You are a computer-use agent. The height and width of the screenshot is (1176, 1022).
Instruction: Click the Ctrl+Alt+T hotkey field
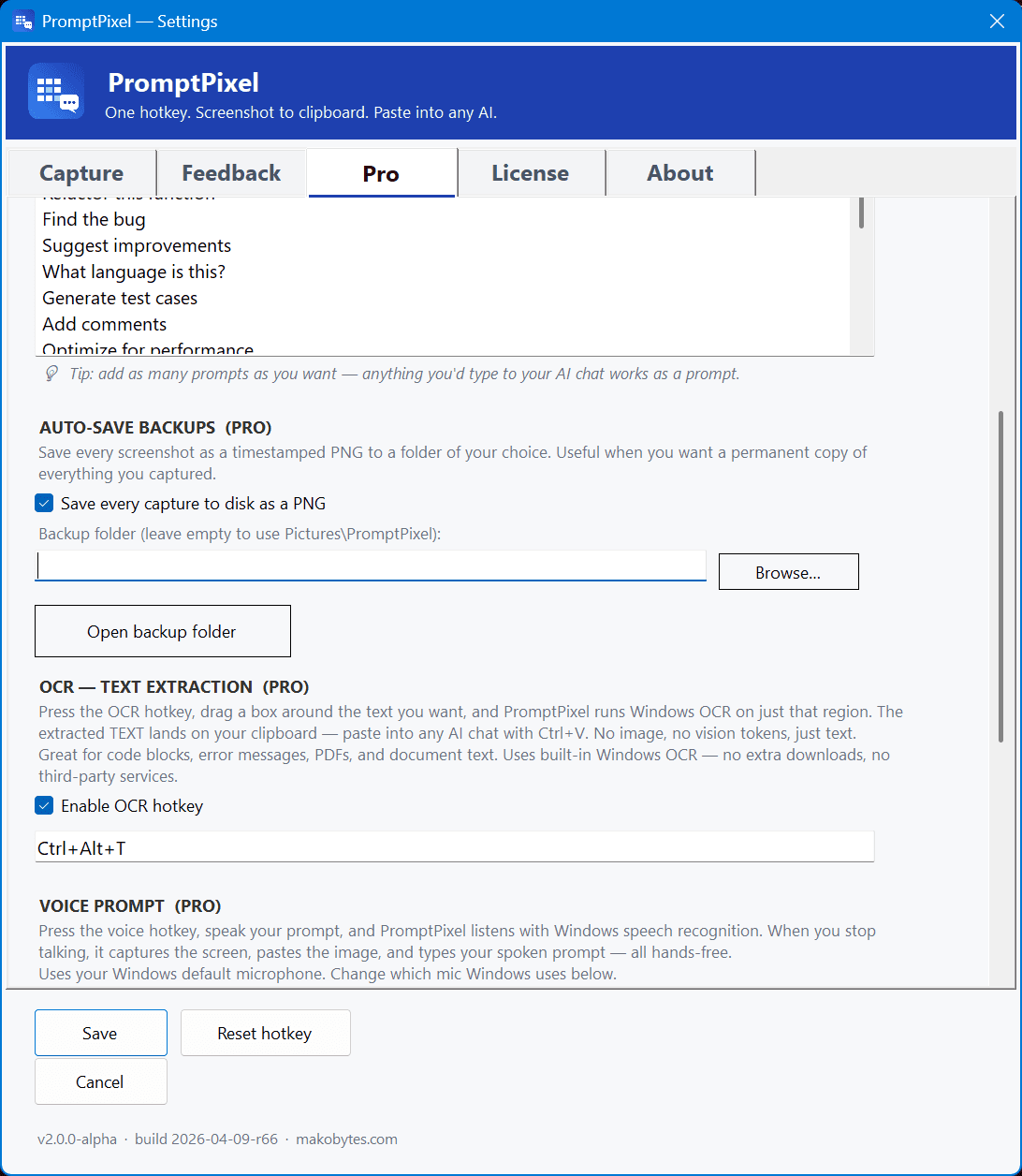(x=454, y=845)
